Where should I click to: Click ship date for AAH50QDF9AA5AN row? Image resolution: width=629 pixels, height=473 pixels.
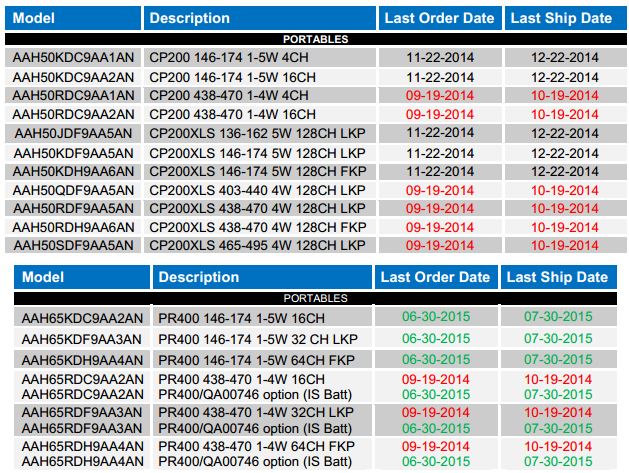[566, 190]
